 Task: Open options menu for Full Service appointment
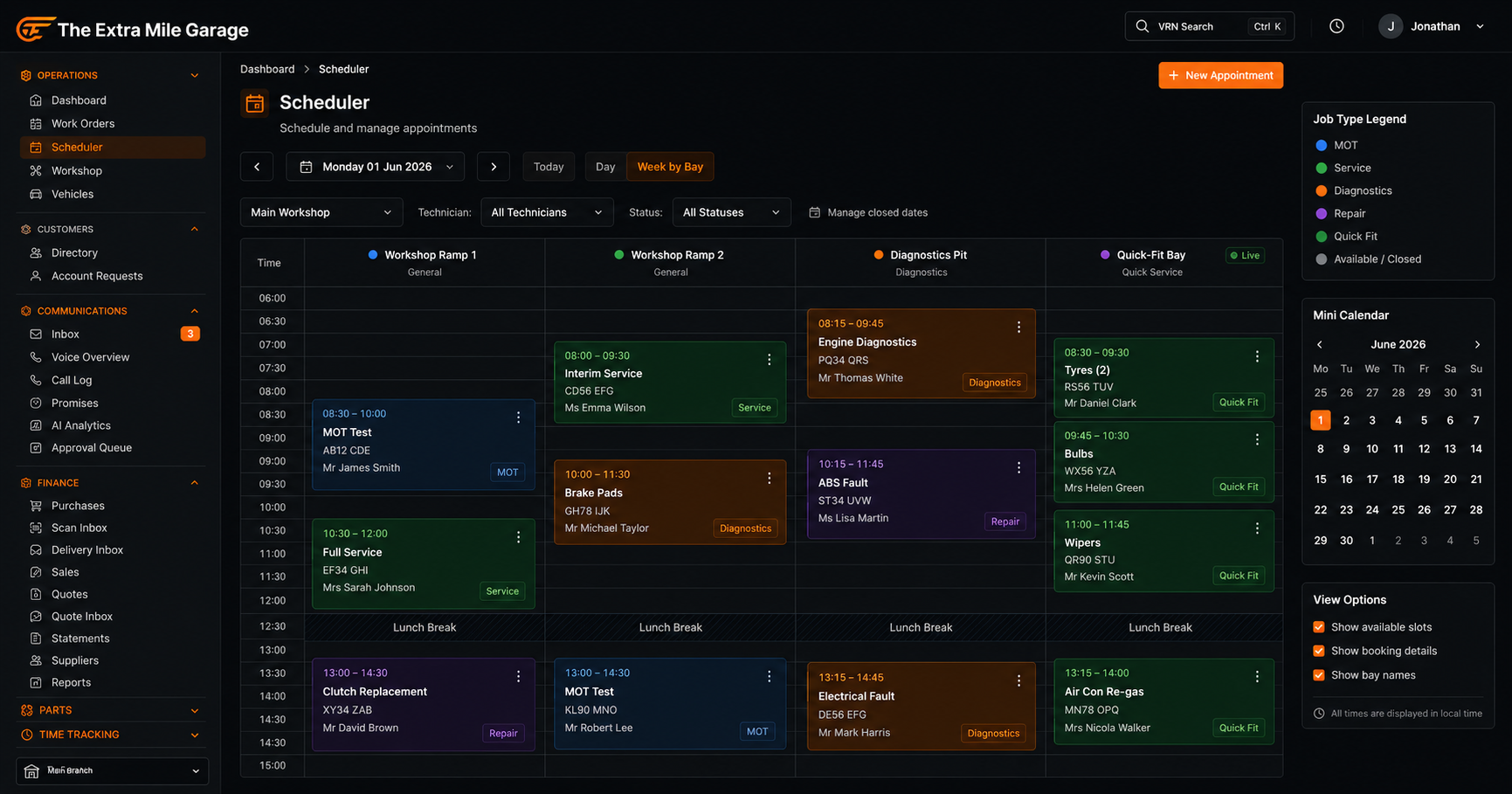(518, 537)
